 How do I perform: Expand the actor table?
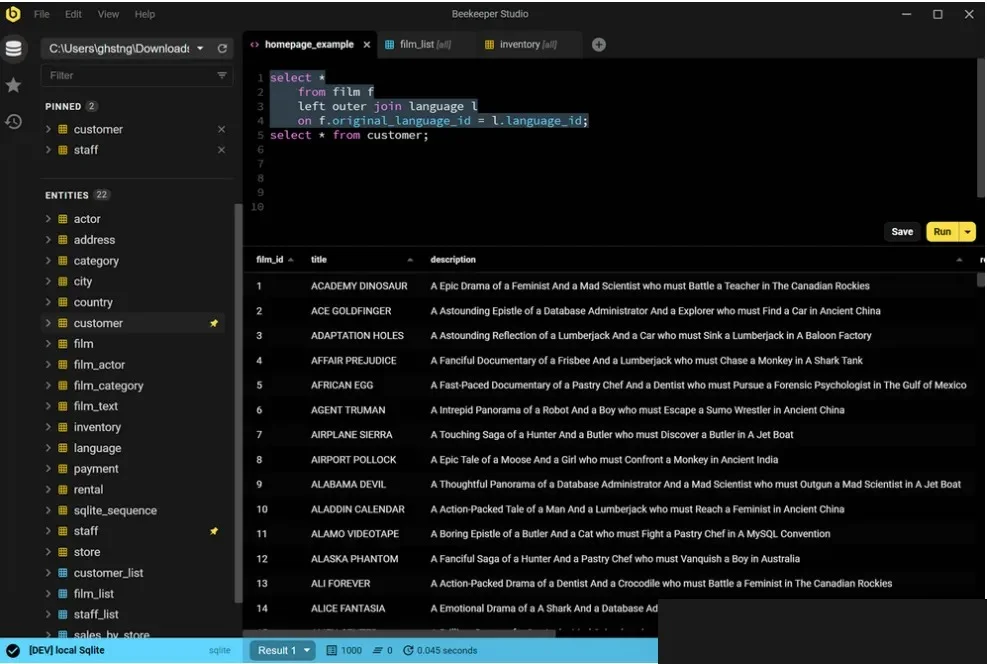(48, 218)
